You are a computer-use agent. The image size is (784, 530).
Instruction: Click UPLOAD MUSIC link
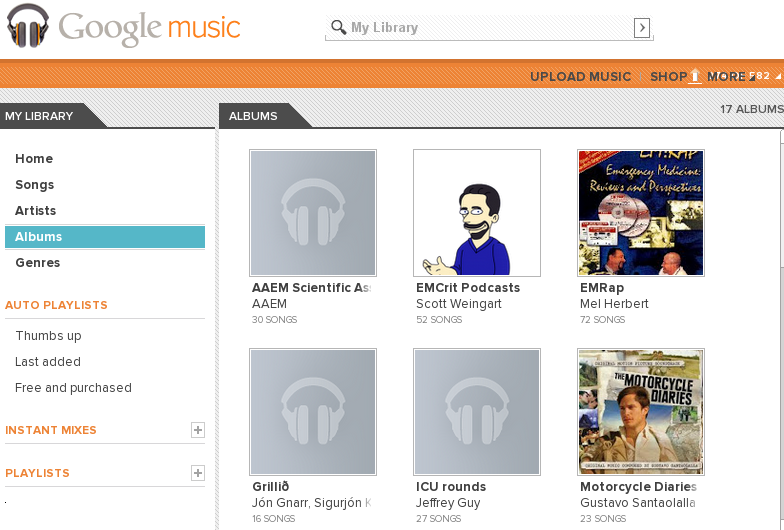coord(580,76)
